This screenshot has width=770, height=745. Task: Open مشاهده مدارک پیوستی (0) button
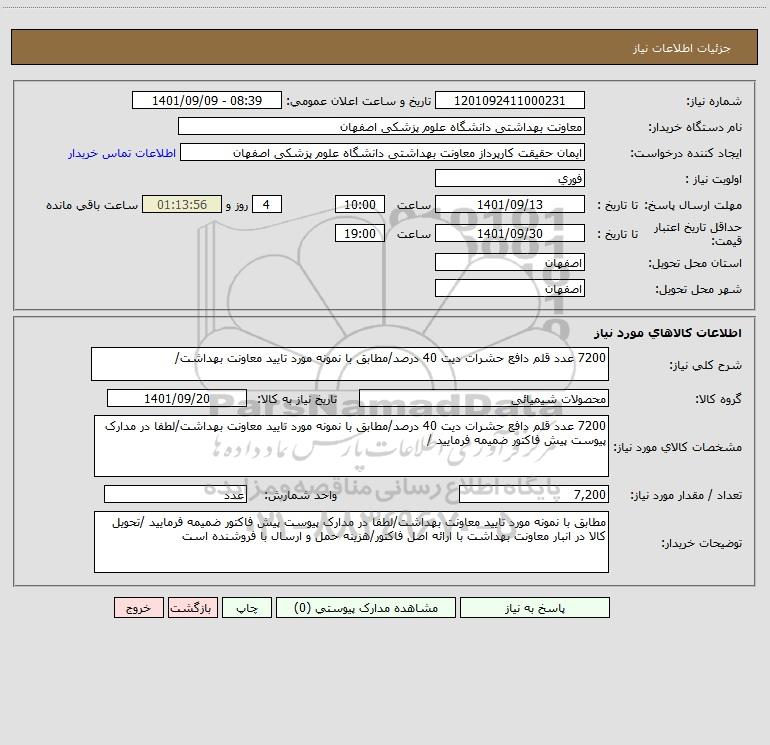(366, 607)
